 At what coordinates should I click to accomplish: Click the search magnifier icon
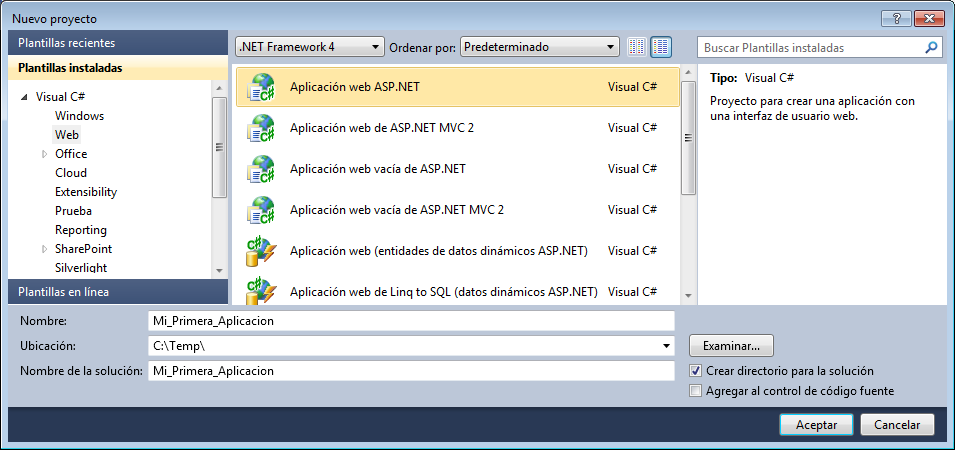pos(931,47)
